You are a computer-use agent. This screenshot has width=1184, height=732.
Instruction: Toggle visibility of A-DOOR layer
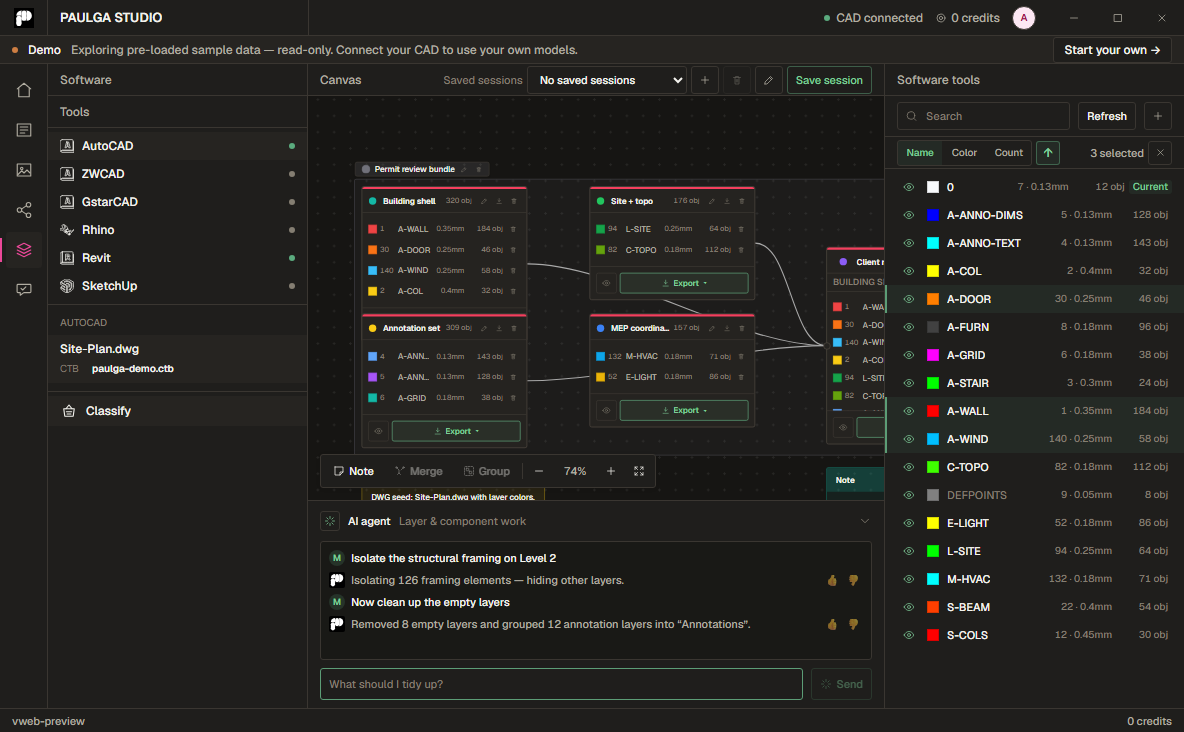pyautogui.click(x=909, y=299)
